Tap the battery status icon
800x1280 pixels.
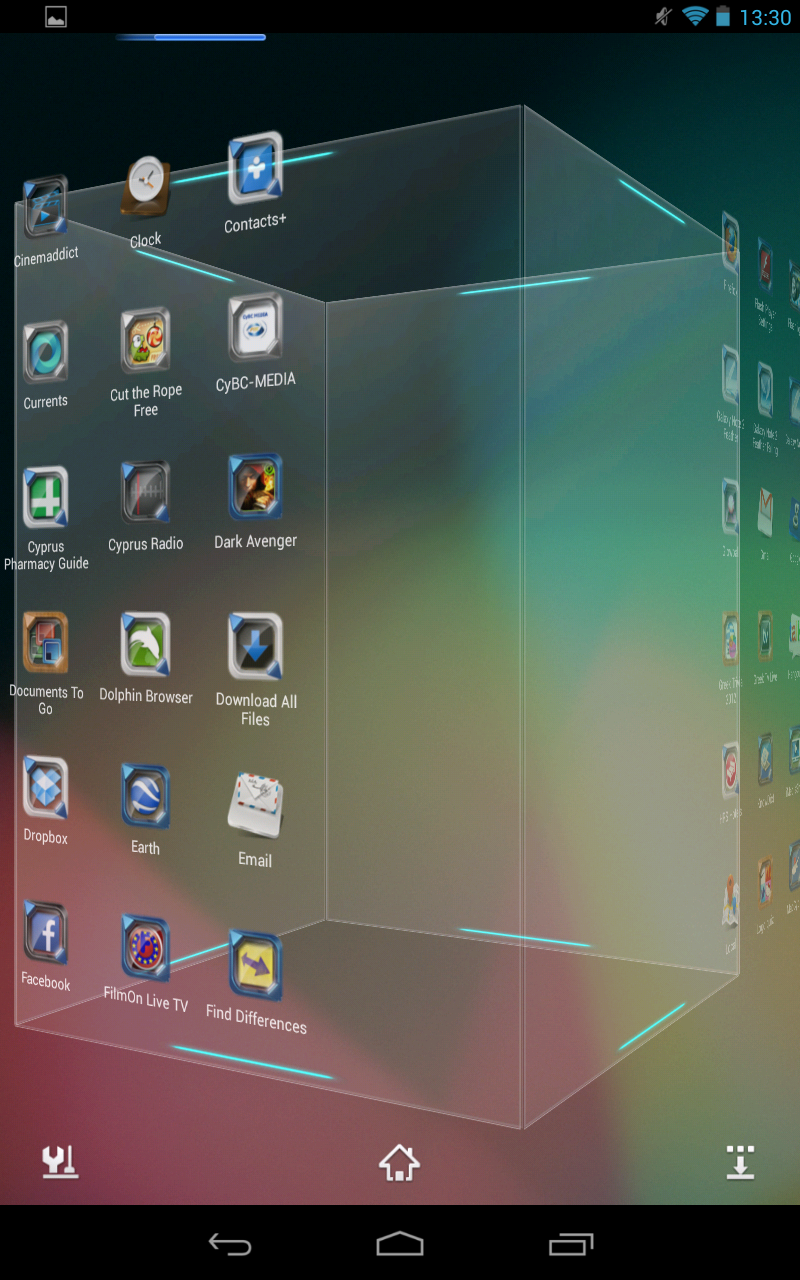(723, 16)
